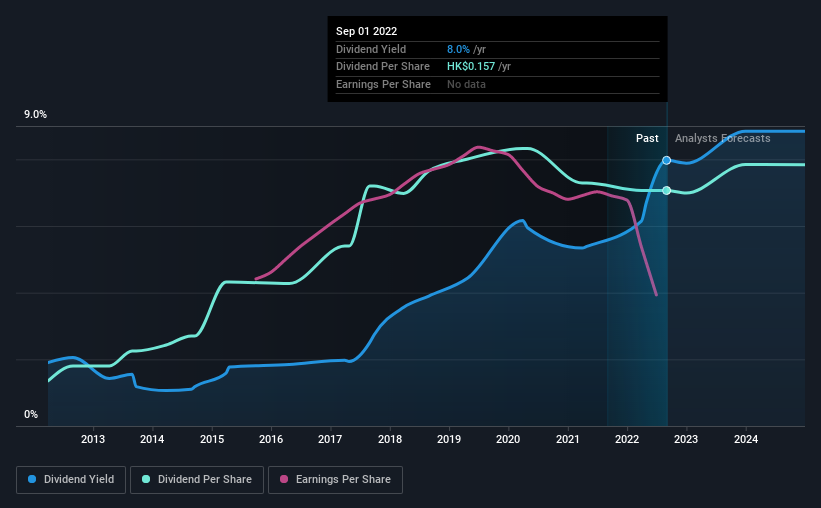Click the blue Dividend Yield legend dot
The width and height of the screenshot is (821, 508).
pyautogui.click(x=33, y=480)
